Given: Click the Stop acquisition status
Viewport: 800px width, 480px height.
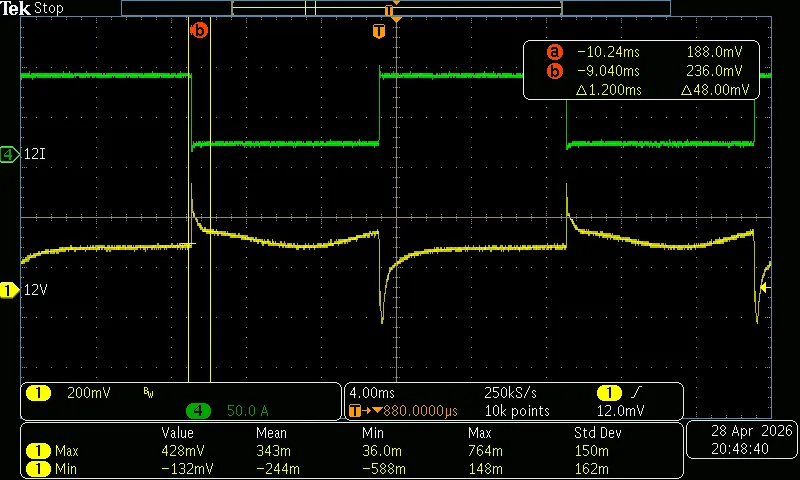Looking at the screenshot, I should (x=48, y=8).
